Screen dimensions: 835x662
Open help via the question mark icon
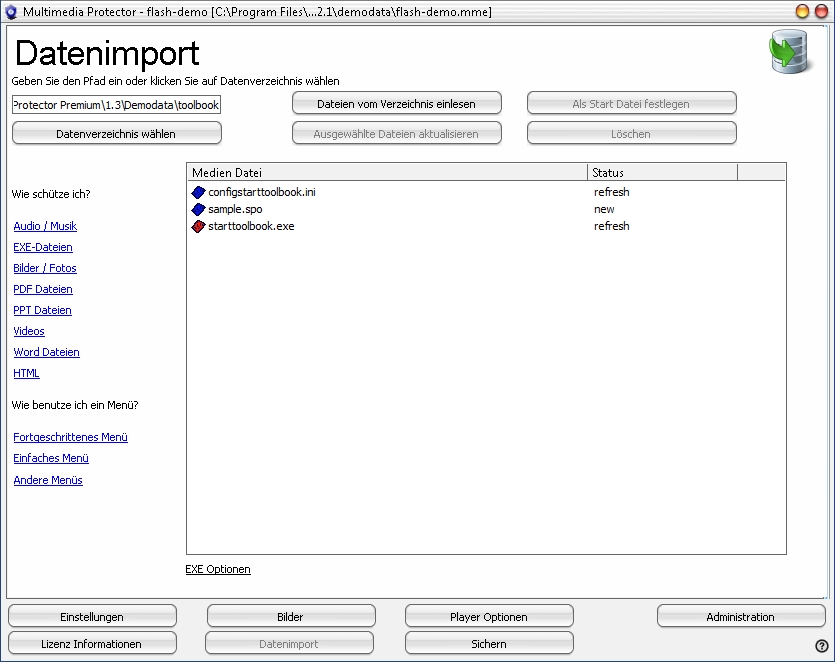821,646
